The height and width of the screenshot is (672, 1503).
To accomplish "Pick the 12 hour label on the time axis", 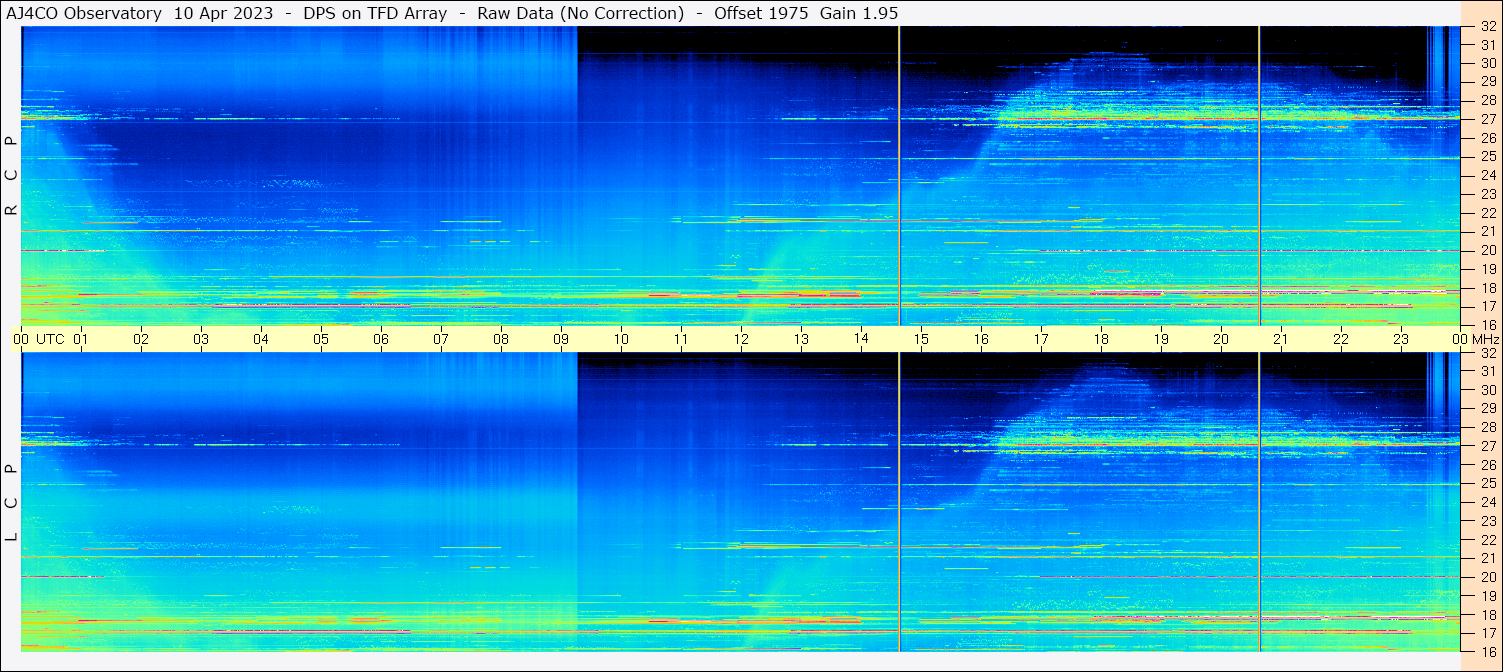I will pyautogui.click(x=741, y=339).
